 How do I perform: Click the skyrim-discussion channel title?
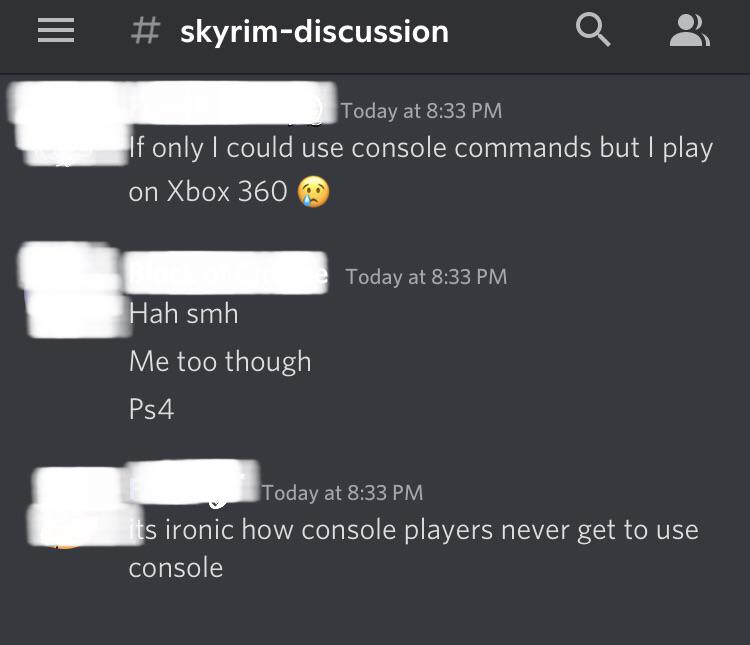click(314, 32)
